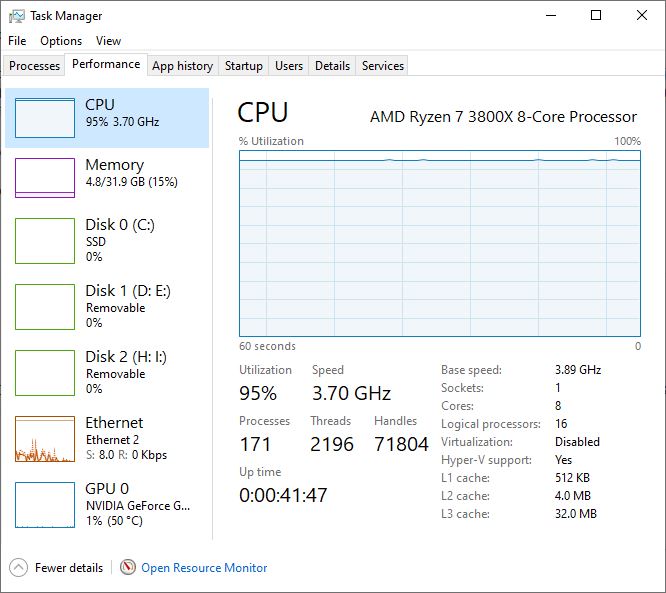The height and width of the screenshot is (593, 666).
Task: Select the CPU mini graph thumbnail
Action: pos(45,118)
